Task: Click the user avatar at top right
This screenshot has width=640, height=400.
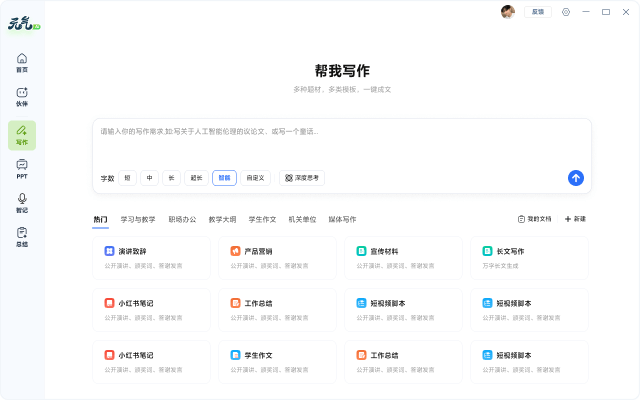Action: [508, 12]
